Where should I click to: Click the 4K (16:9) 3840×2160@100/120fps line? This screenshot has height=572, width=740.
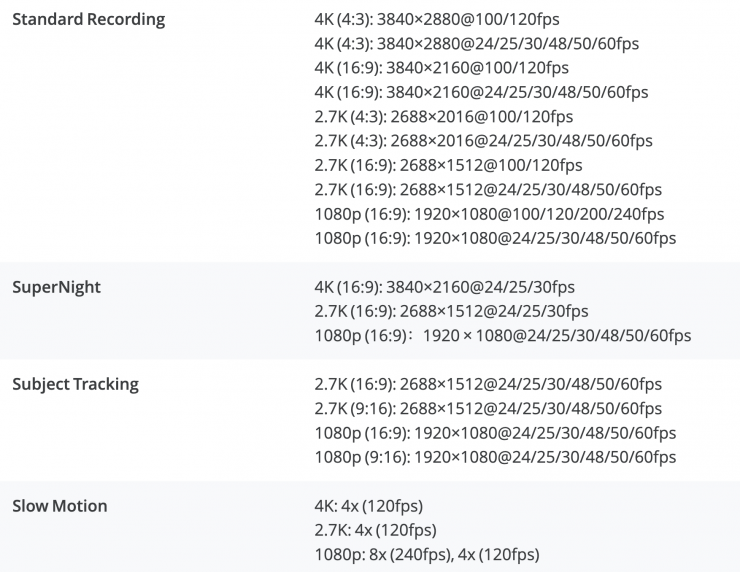point(441,68)
